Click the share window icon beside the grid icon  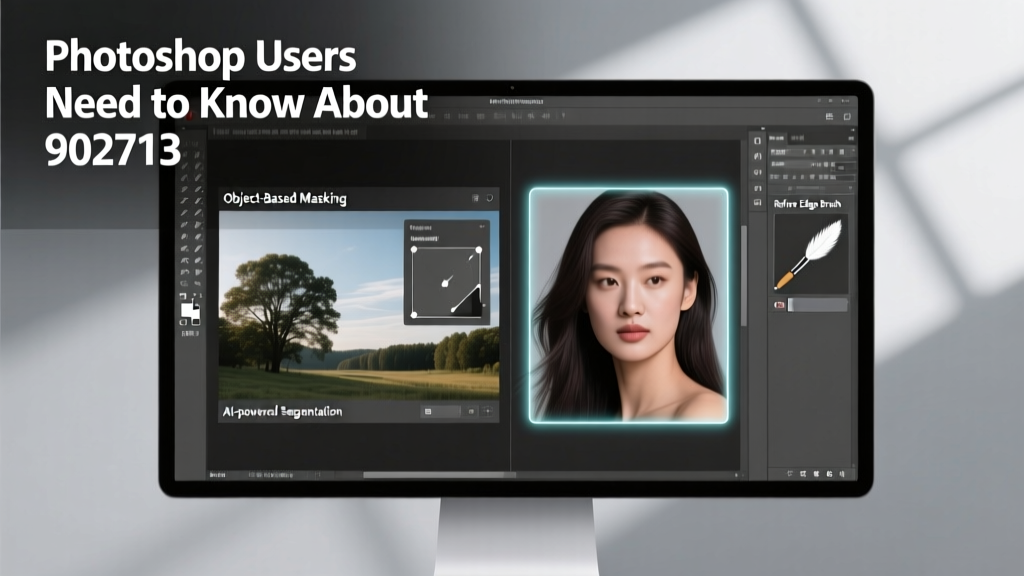coord(847,116)
